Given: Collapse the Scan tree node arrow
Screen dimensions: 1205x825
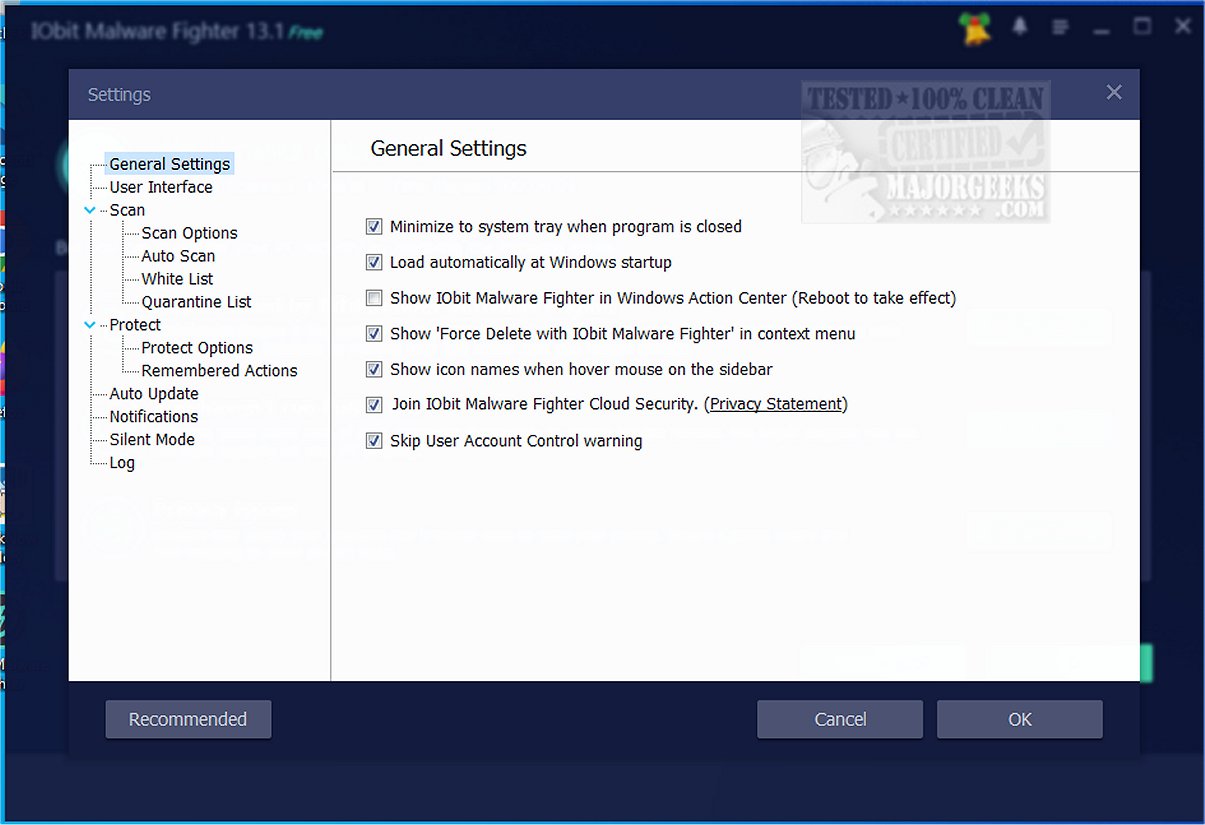Looking at the screenshot, I should tap(90, 210).
